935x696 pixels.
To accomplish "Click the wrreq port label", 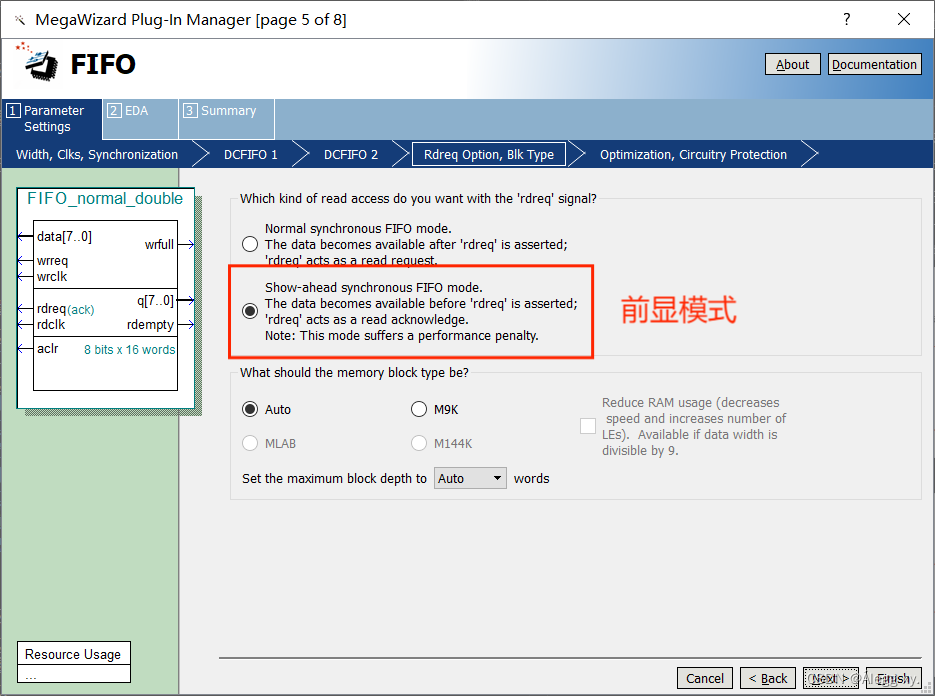I will [52, 261].
